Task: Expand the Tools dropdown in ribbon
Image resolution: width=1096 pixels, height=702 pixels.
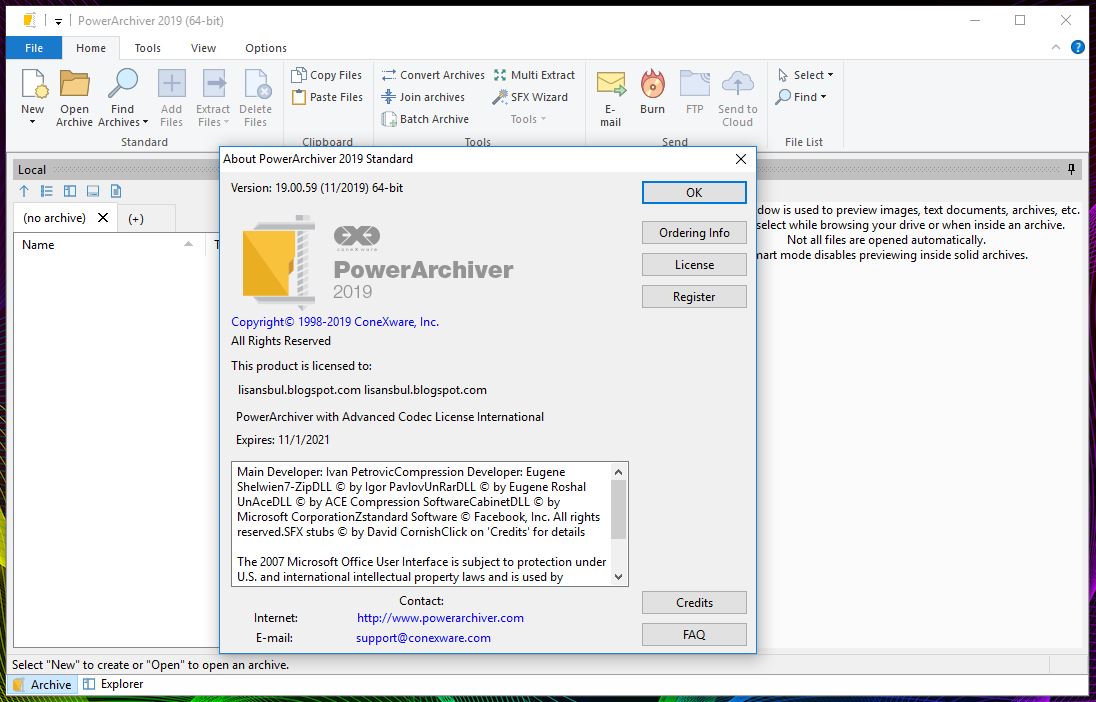Action: coord(528,119)
